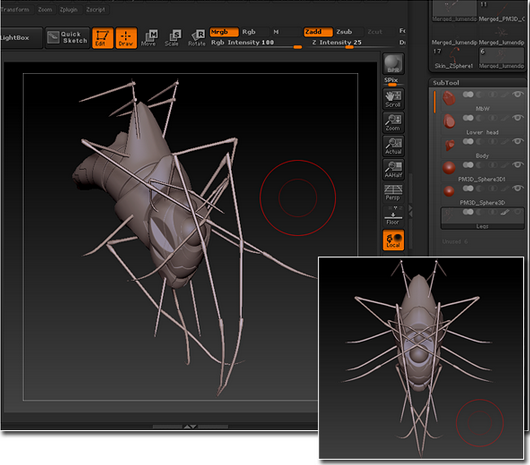The image size is (530, 465).
Task: Expand the tray divider arrows at bottom
Action: point(190,427)
